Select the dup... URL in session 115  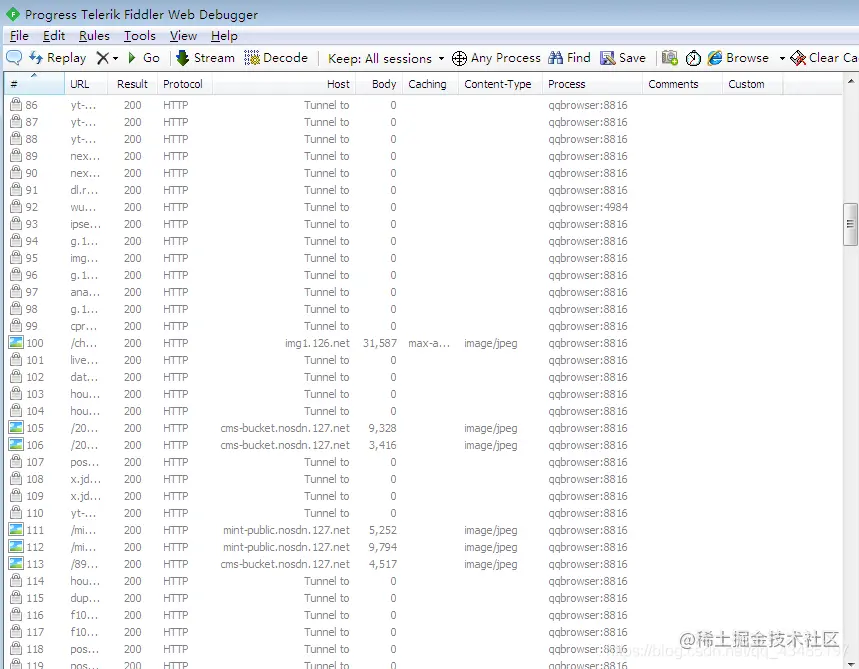coord(85,598)
